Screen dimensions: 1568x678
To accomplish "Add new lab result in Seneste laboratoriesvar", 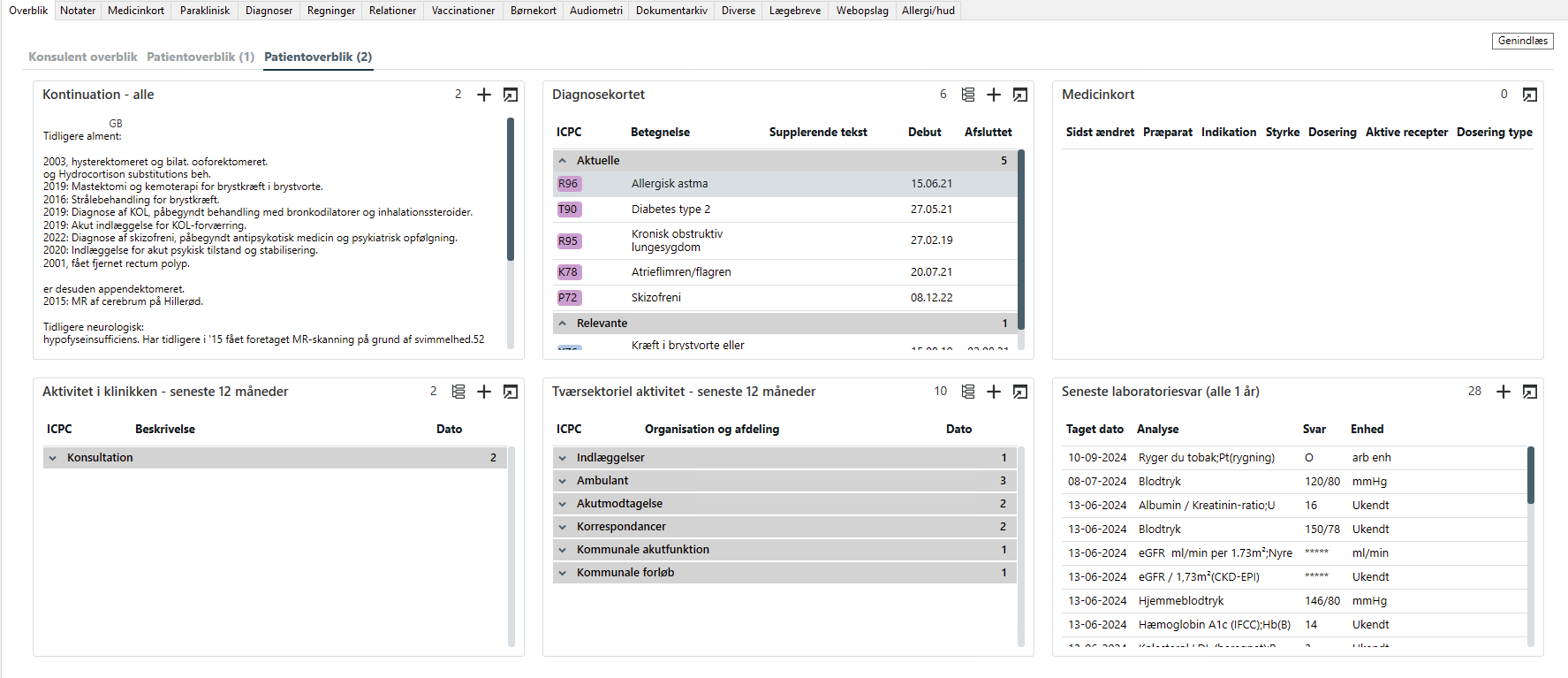I will [x=1504, y=392].
